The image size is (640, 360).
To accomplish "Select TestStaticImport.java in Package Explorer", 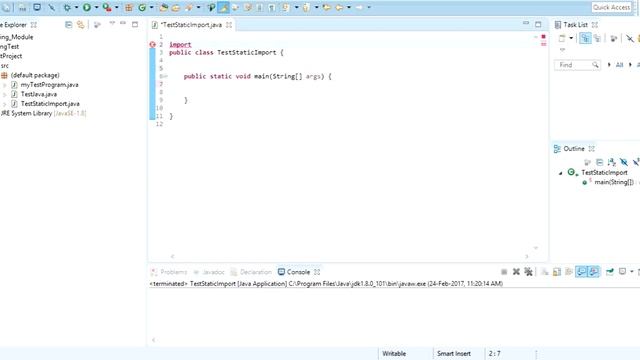I will click(x=50, y=104).
